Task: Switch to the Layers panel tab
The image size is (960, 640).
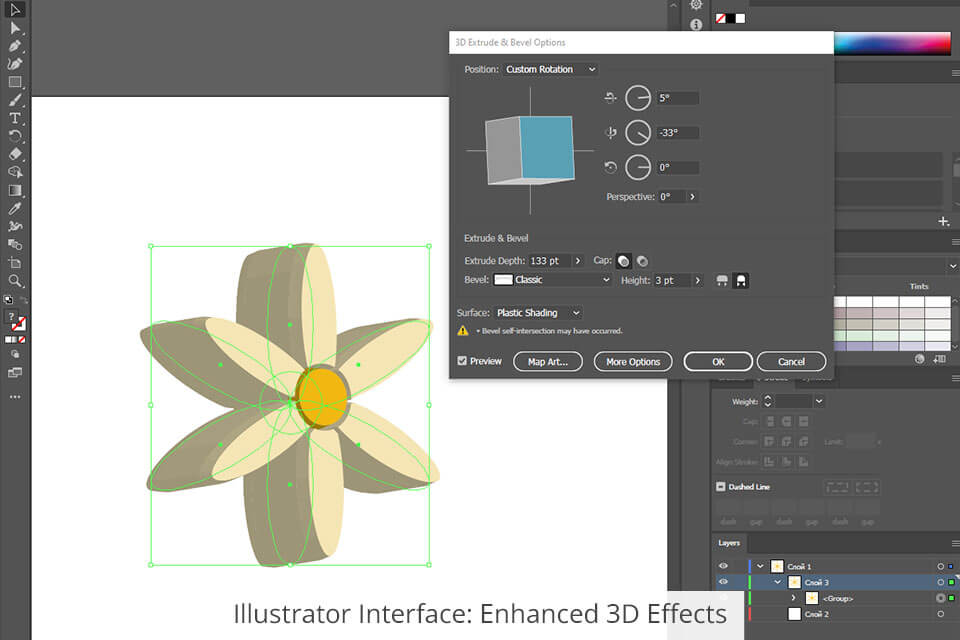Action: click(729, 543)
